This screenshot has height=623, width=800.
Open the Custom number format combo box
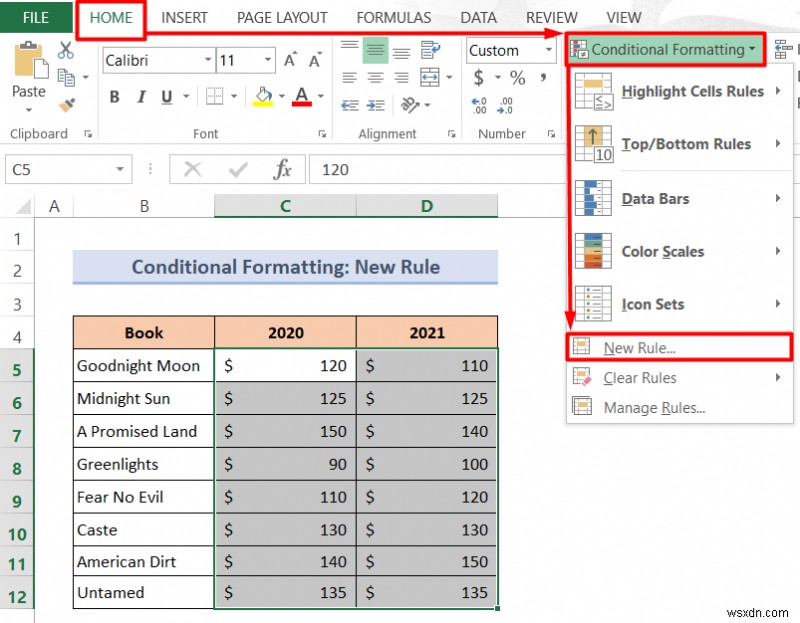pos(510,50)
